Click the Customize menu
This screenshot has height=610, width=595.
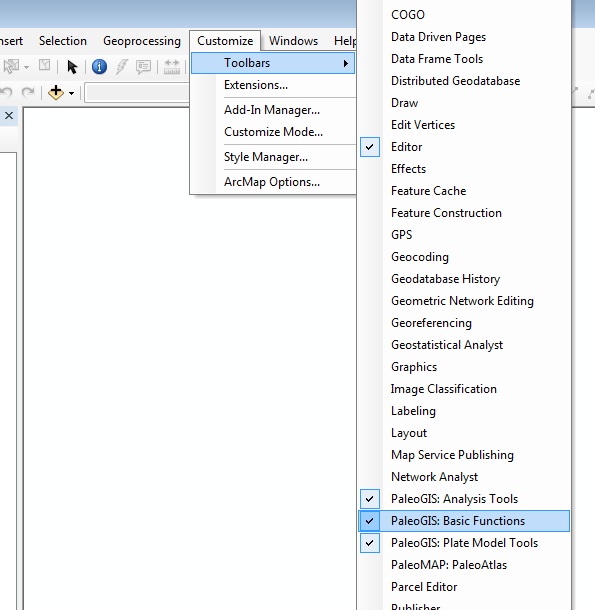[x=225, y=41]
